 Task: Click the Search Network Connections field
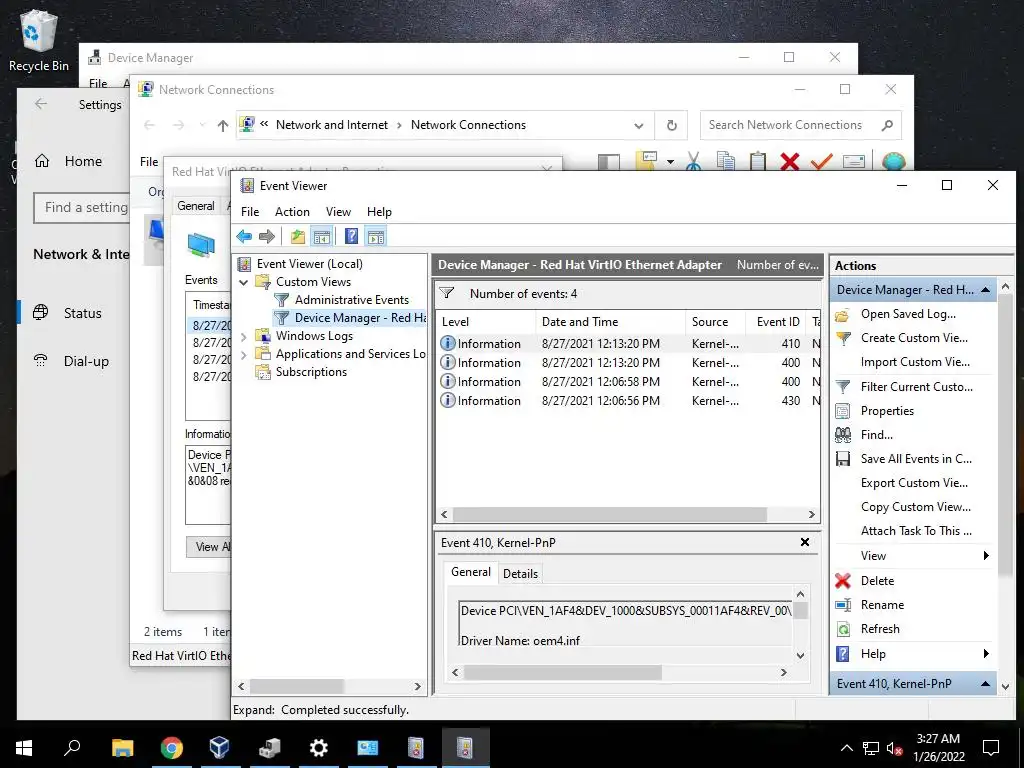(801, 125)
